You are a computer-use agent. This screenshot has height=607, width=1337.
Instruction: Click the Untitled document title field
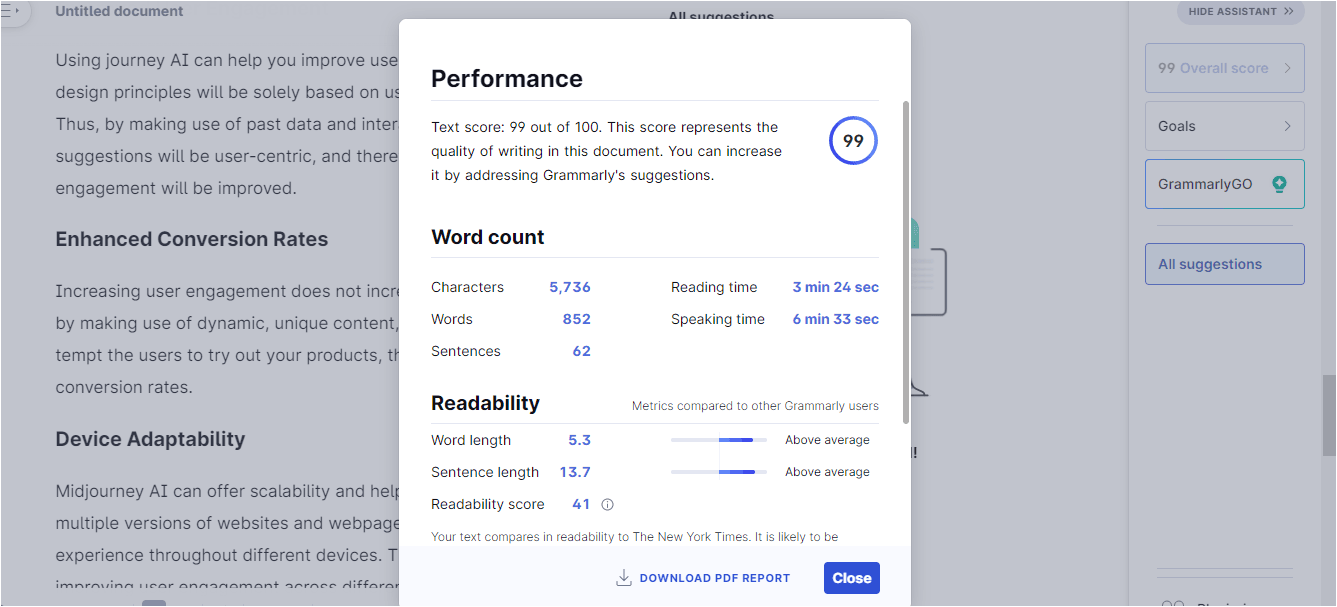[x=120, y=12]
